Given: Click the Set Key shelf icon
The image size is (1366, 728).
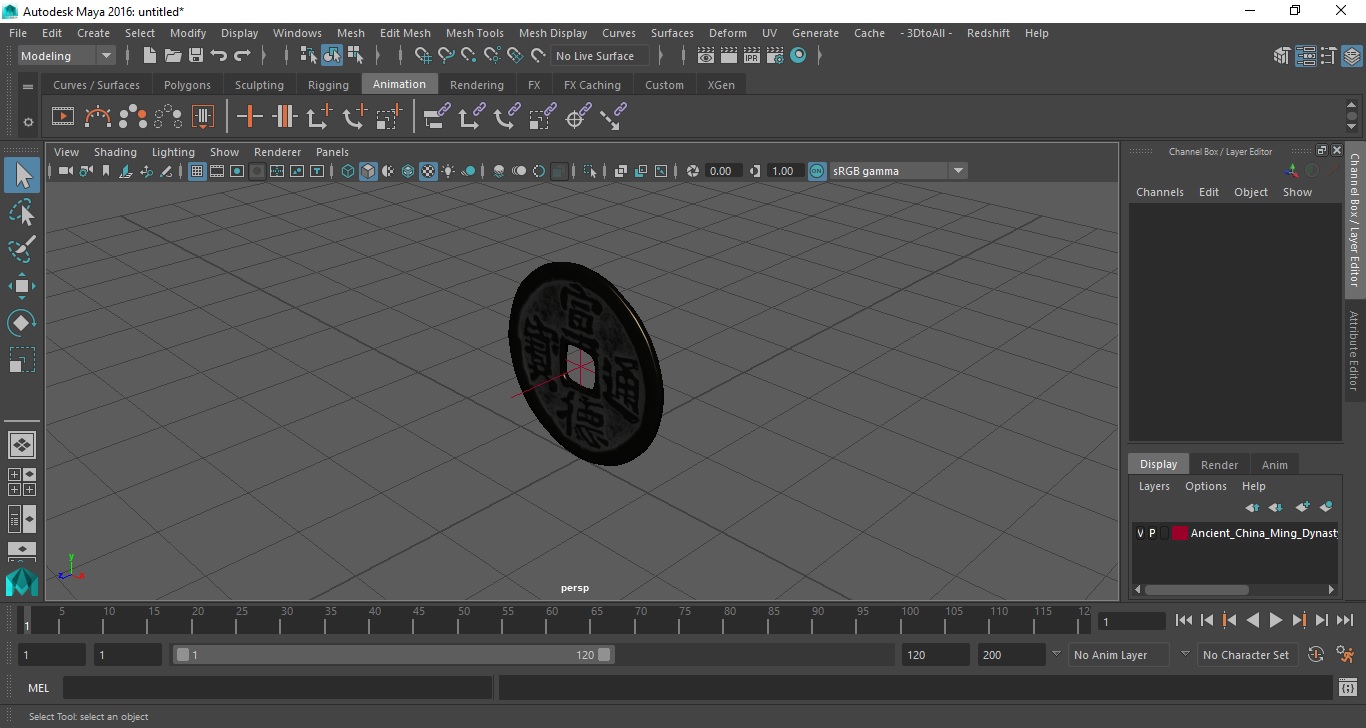Looking at the screenshot, I should pos(249,117).
